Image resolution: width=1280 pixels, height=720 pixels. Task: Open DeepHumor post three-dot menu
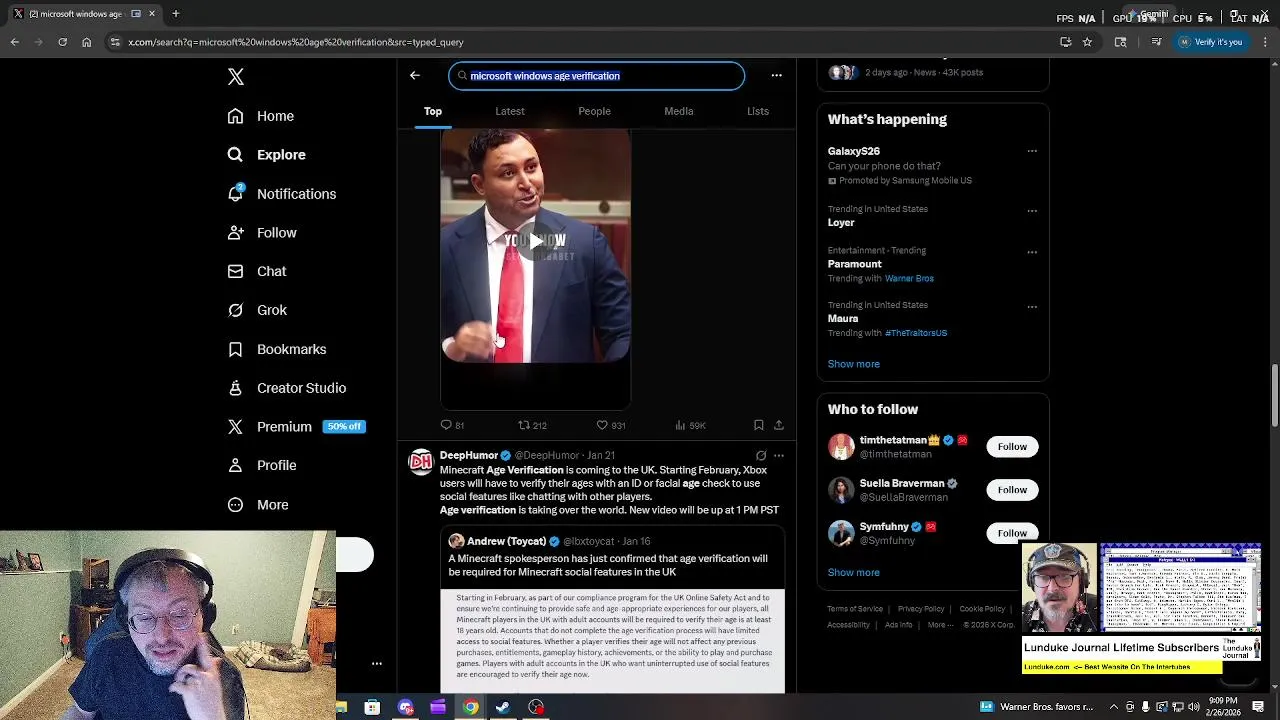point(779,455)
